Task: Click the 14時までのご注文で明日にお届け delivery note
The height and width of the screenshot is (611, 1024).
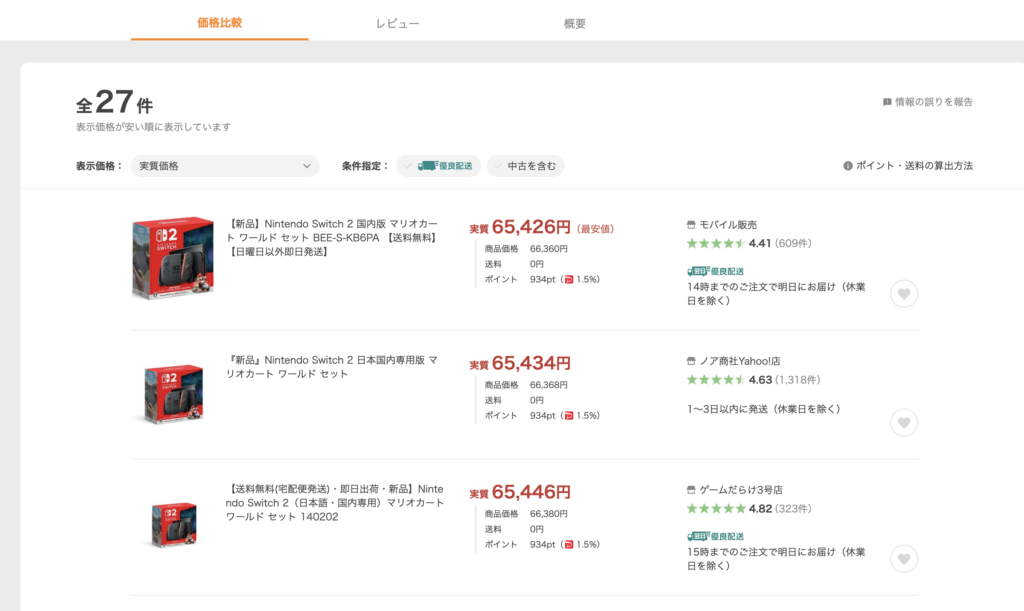Action: [x=776, y=294]
